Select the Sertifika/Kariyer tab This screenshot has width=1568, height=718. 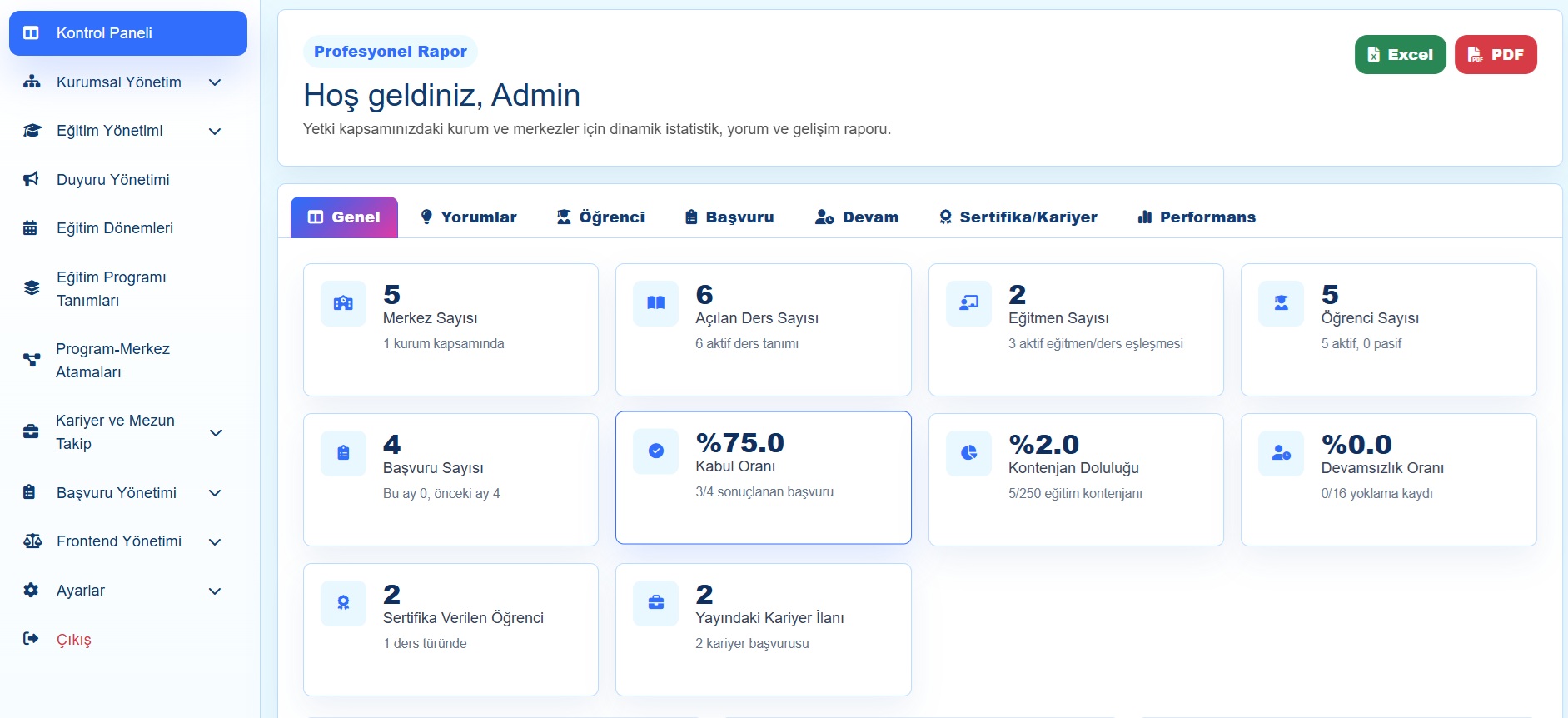(1018, 217)
